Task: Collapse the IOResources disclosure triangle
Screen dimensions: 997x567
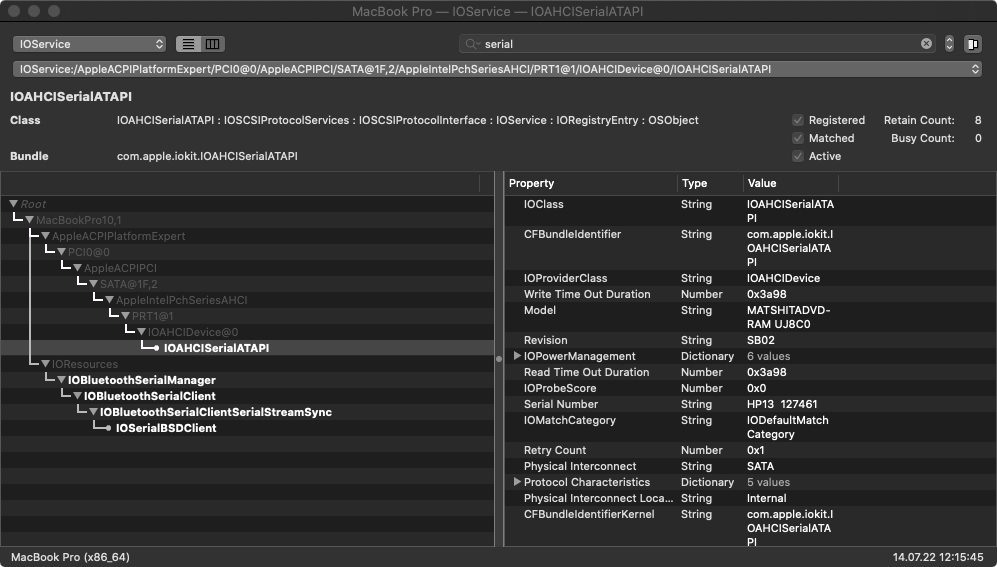Action: (45, 364)
